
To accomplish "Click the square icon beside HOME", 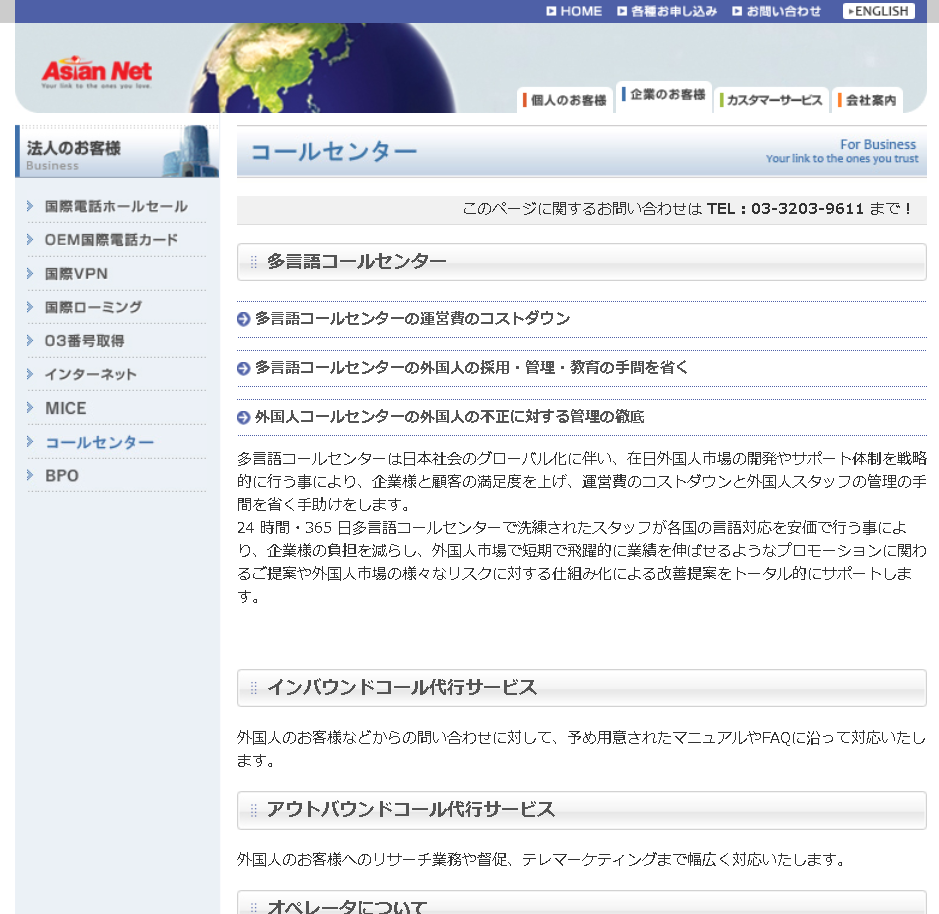I will click(x=552, y=11).
